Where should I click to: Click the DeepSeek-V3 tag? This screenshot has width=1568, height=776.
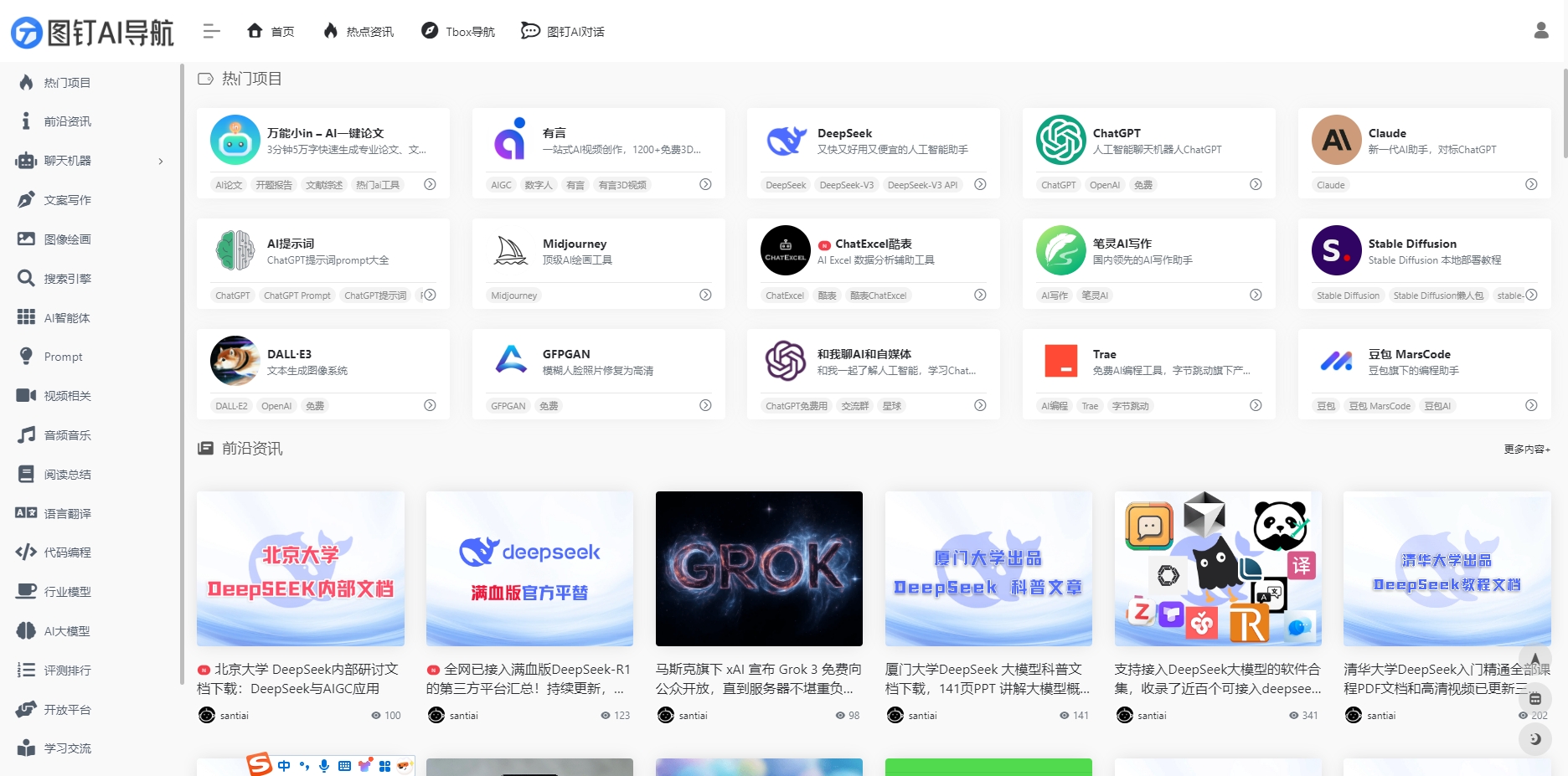pyautogui.click(x=846, y=185)
